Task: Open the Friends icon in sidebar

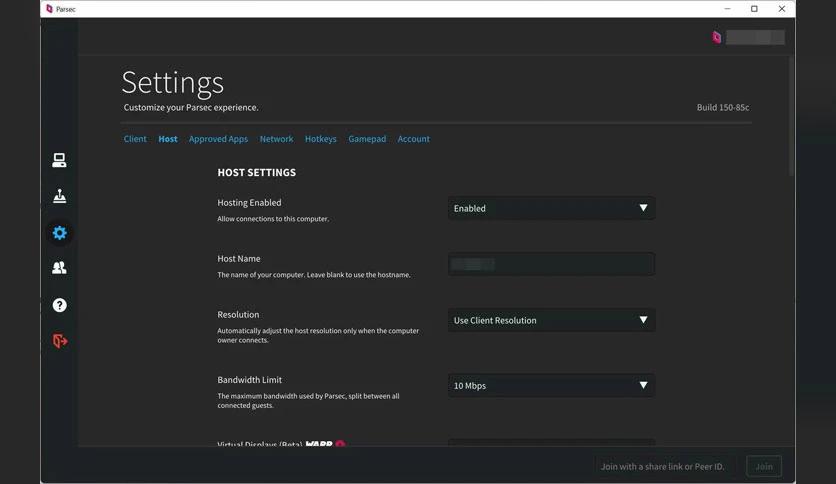Action: [x=59, y=268]
